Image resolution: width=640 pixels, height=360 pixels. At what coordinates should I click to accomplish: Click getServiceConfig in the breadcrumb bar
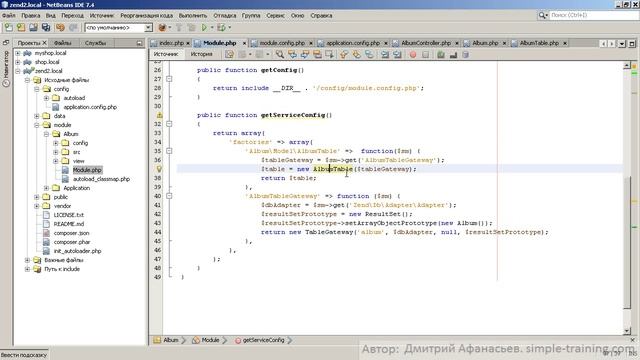(x=263, y=340)
